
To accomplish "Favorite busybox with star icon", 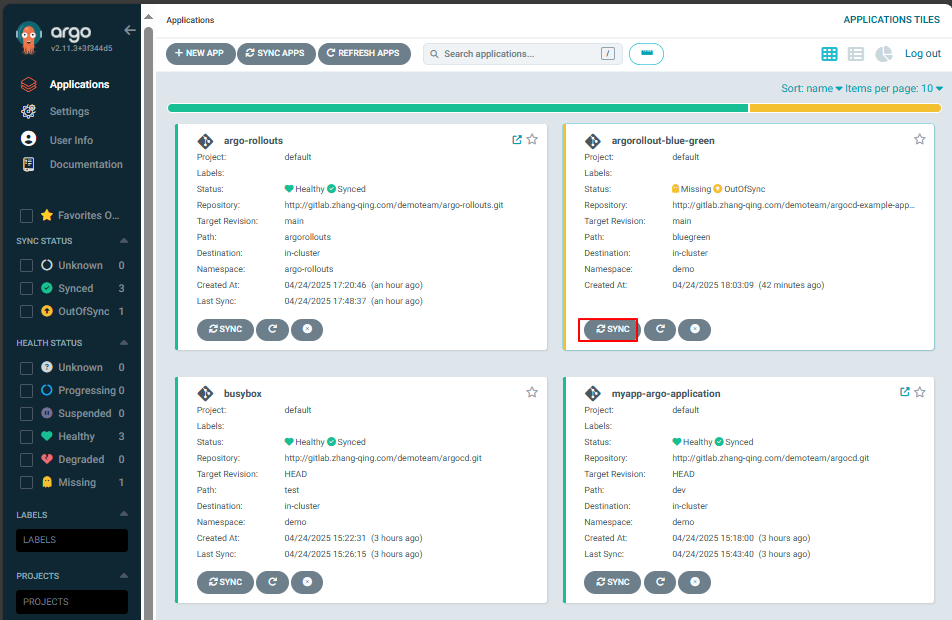I will click(532, 392).
